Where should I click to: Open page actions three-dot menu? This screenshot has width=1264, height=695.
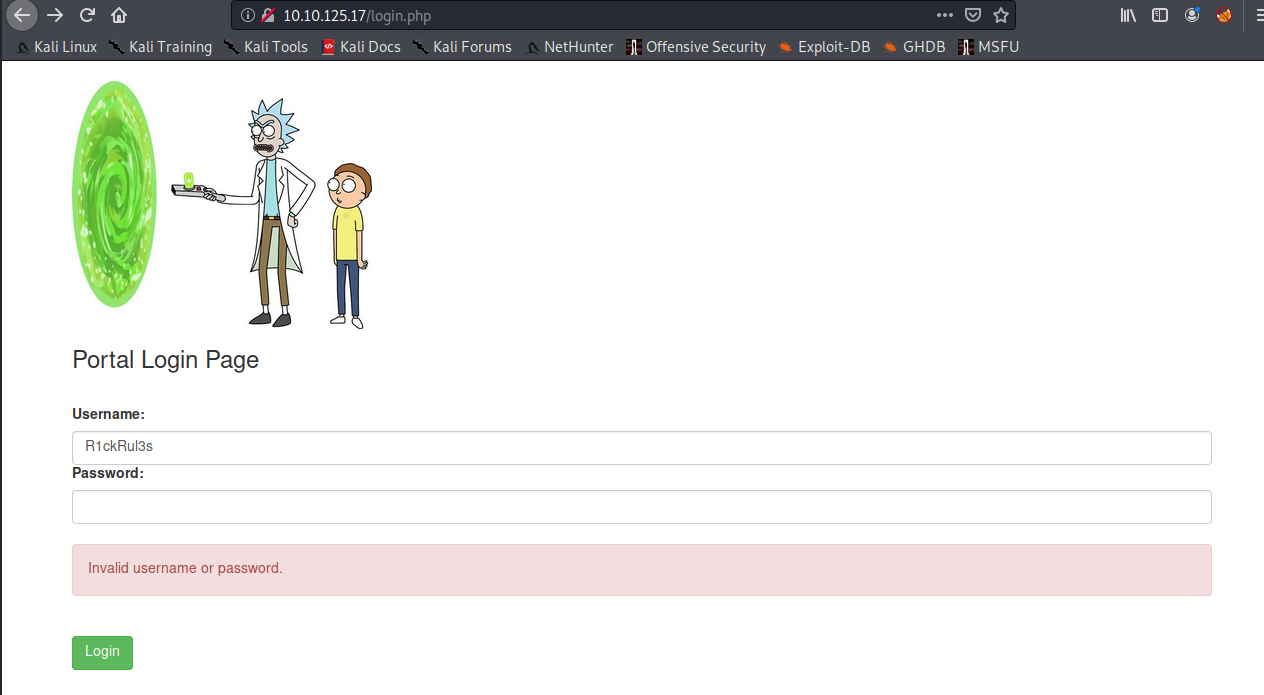(945, 15)
